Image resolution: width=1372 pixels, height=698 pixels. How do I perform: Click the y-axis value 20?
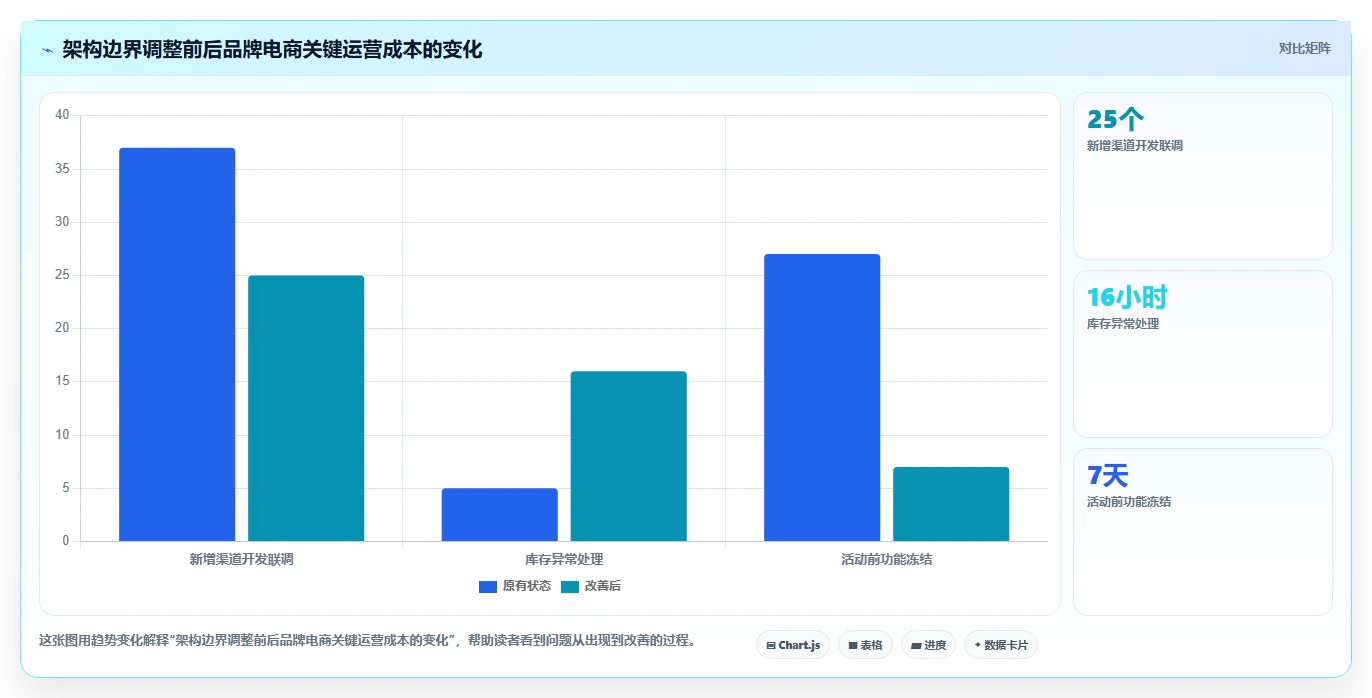(x=62, y=328)
